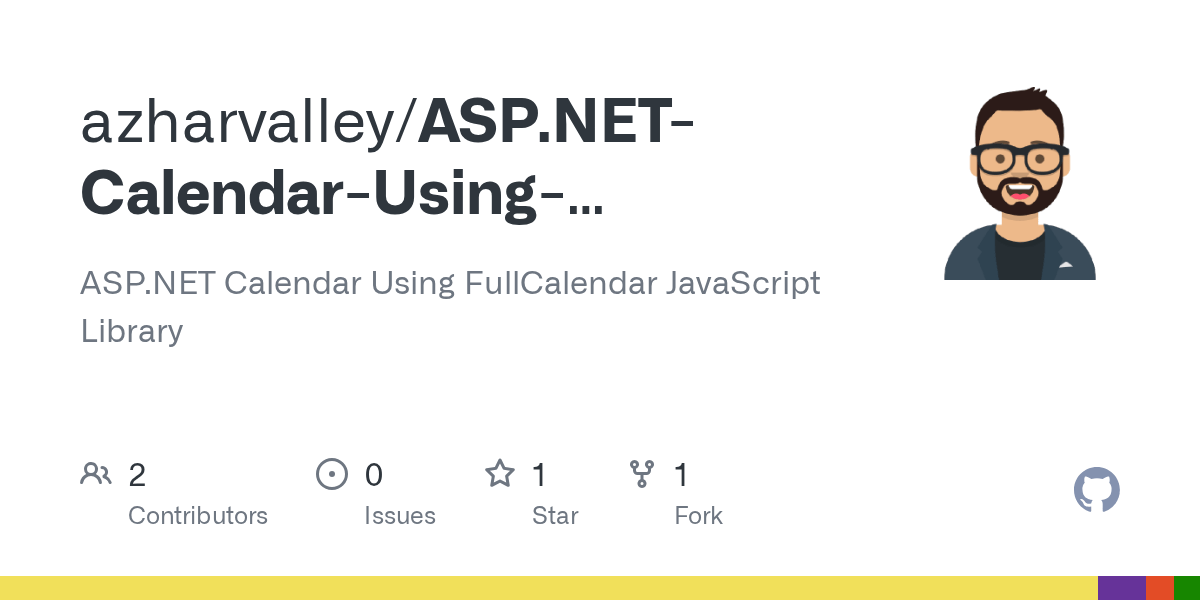Select the issue count number 0
The width and height of the screenshot is (1200, 600).
click(374, 475)
